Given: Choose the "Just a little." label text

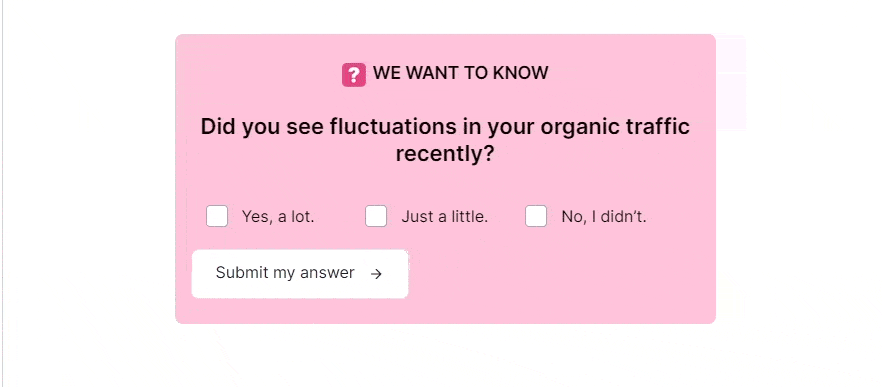Looking at the screenshot, I should [444, 217].
